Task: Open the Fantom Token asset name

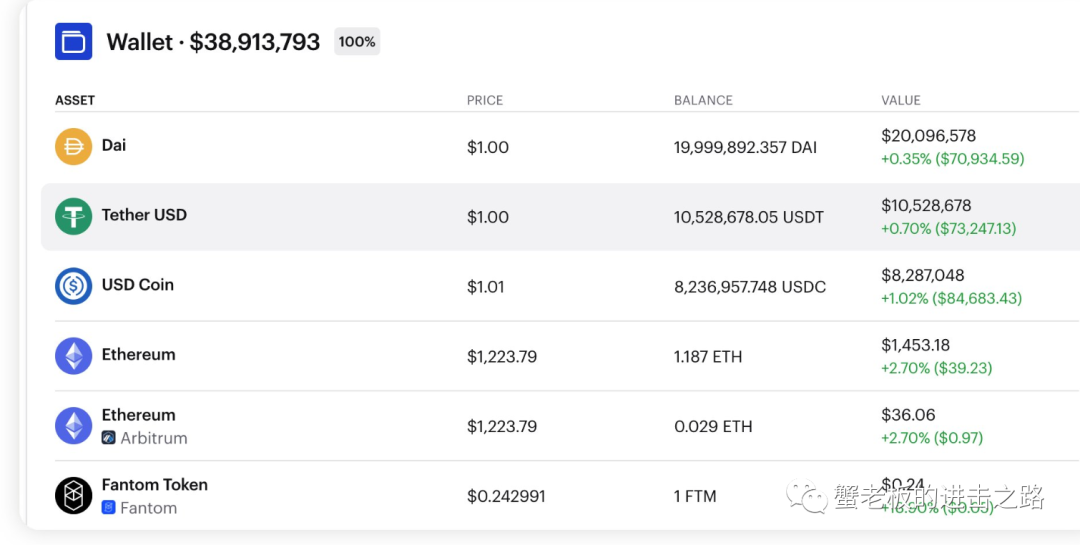Action: click(154, 484)
